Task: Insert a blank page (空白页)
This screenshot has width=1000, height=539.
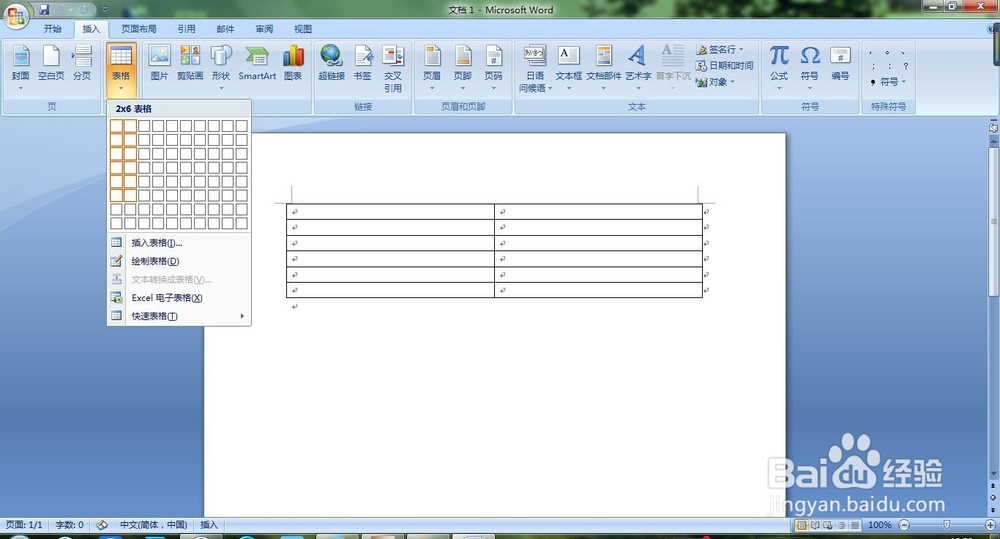Action: point(51,64)
